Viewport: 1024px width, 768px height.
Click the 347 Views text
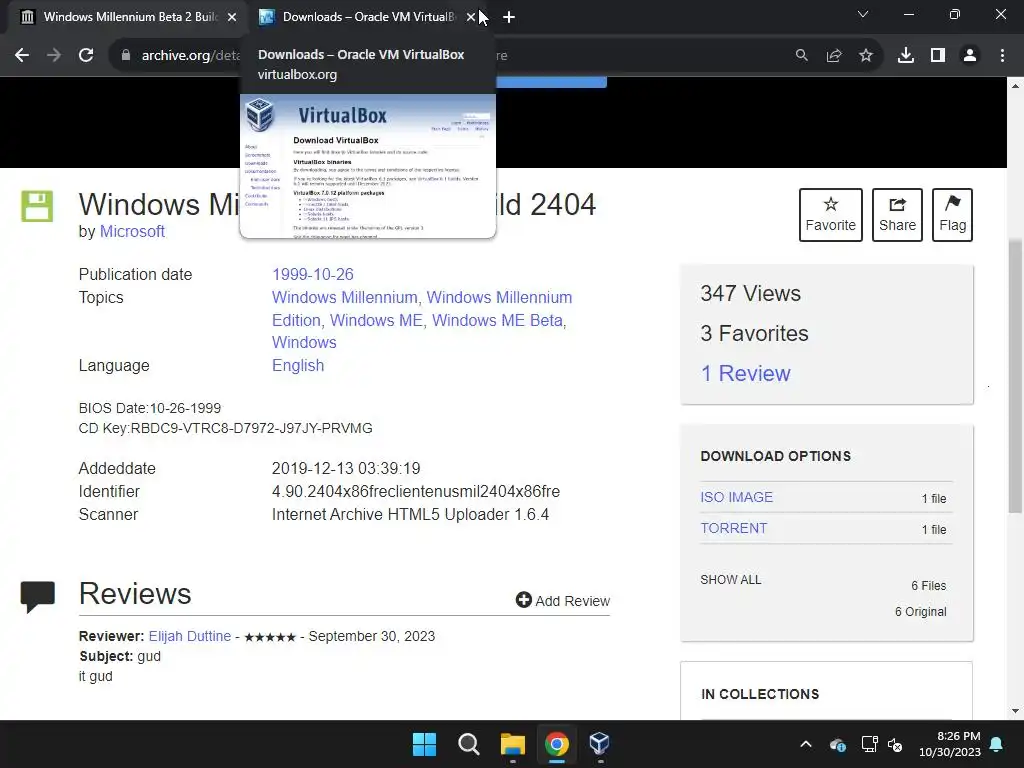750,294
